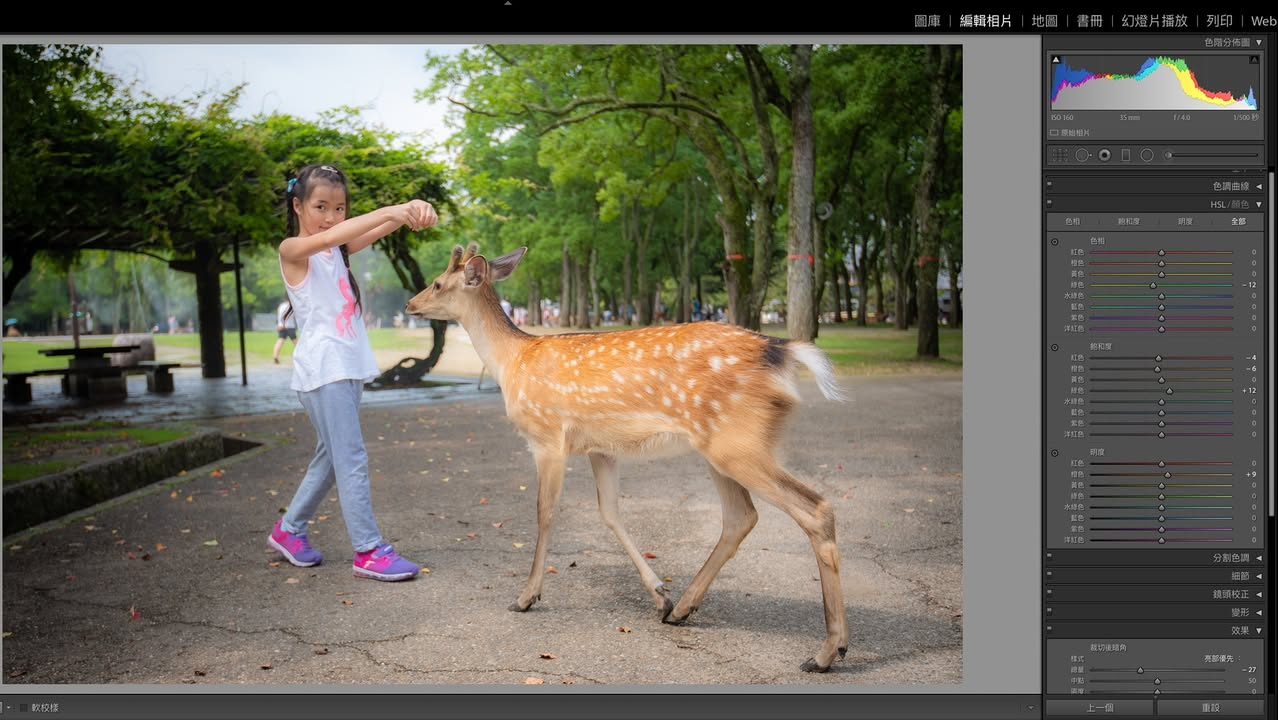Select the Radial Filter tool

[x=1147, y=155]
